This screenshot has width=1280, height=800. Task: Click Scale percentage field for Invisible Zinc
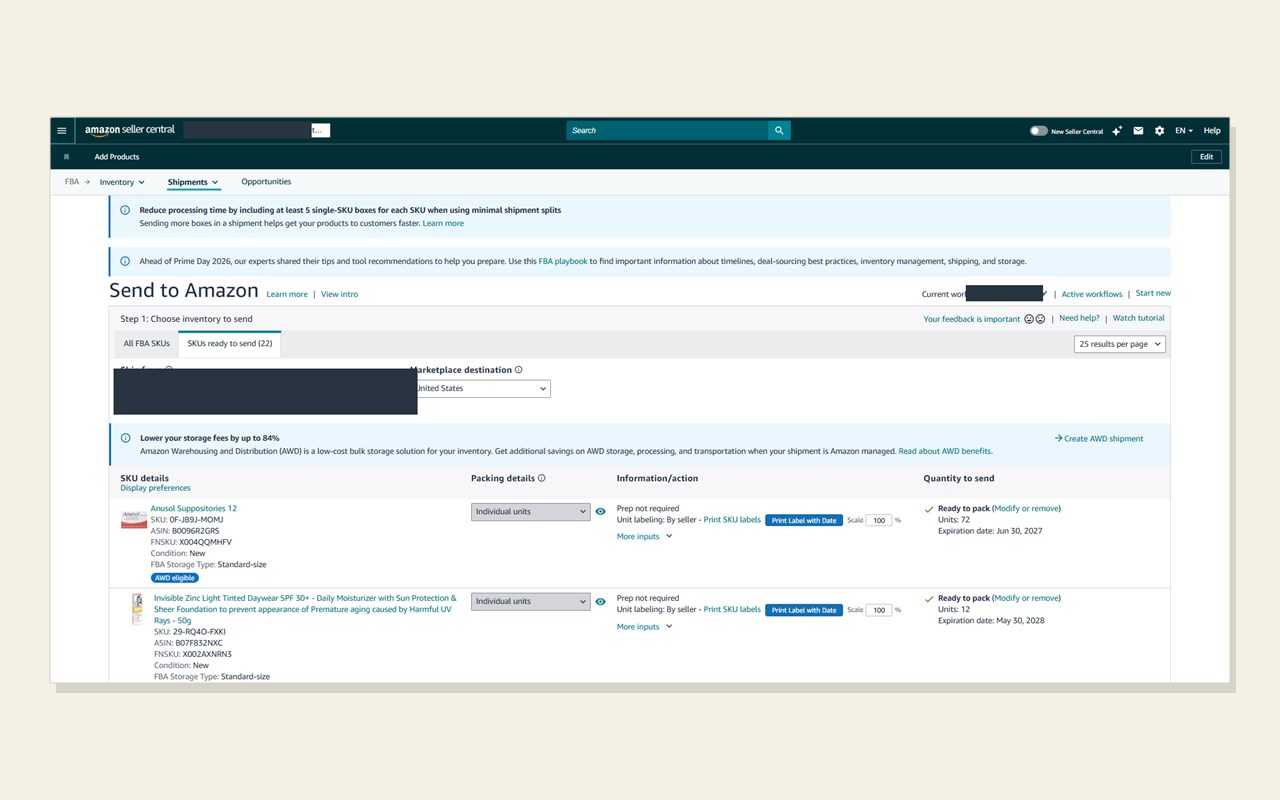click(879, 610)
